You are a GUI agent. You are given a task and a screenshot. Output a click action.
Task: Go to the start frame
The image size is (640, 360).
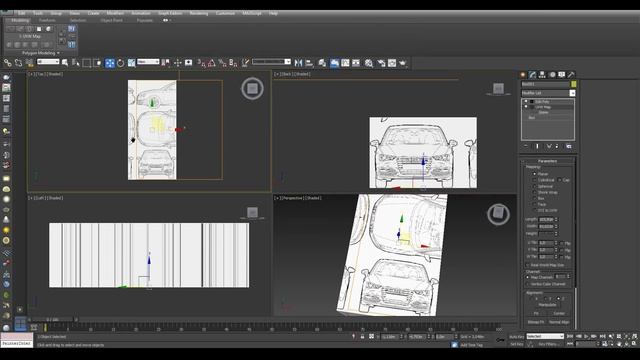click(570, 336)
